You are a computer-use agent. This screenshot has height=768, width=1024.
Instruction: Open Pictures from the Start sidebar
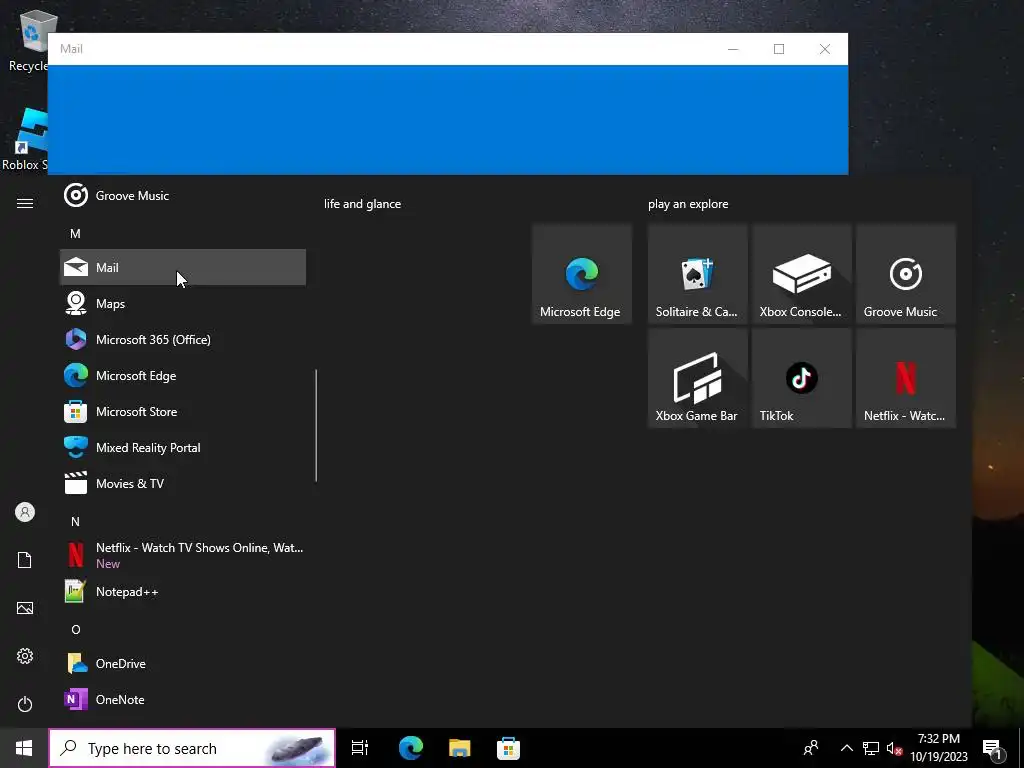[x=25, y=608]
